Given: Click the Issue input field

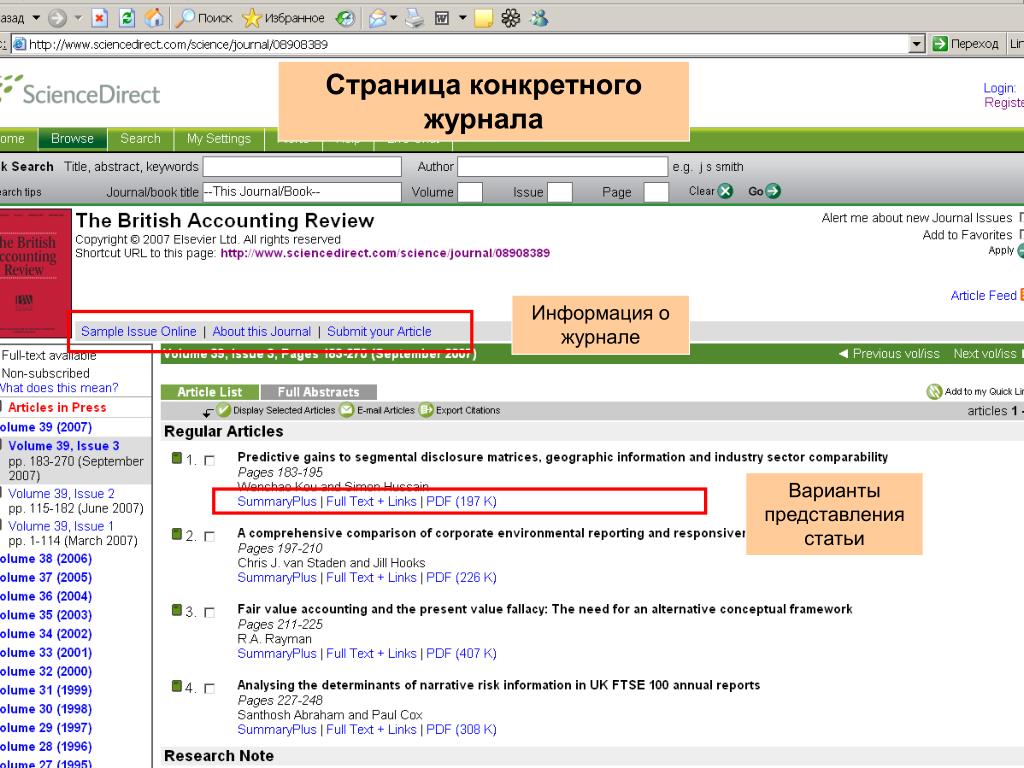Looking at the screenshot, I should click(560, 192).
